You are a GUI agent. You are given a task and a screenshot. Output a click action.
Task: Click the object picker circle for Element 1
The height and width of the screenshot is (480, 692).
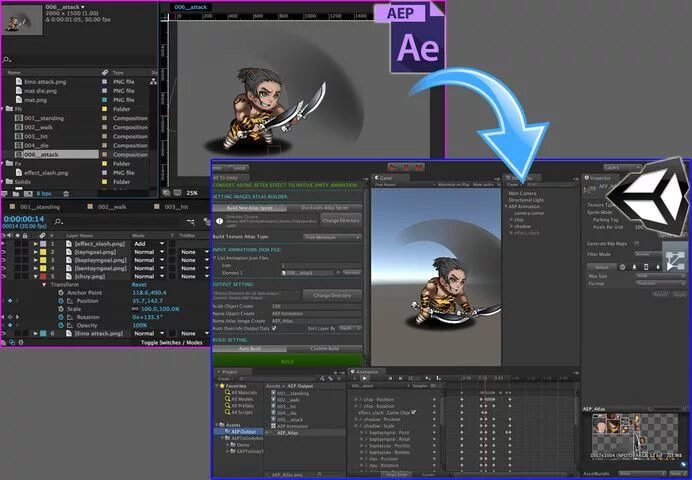click(x=338, y=273)
